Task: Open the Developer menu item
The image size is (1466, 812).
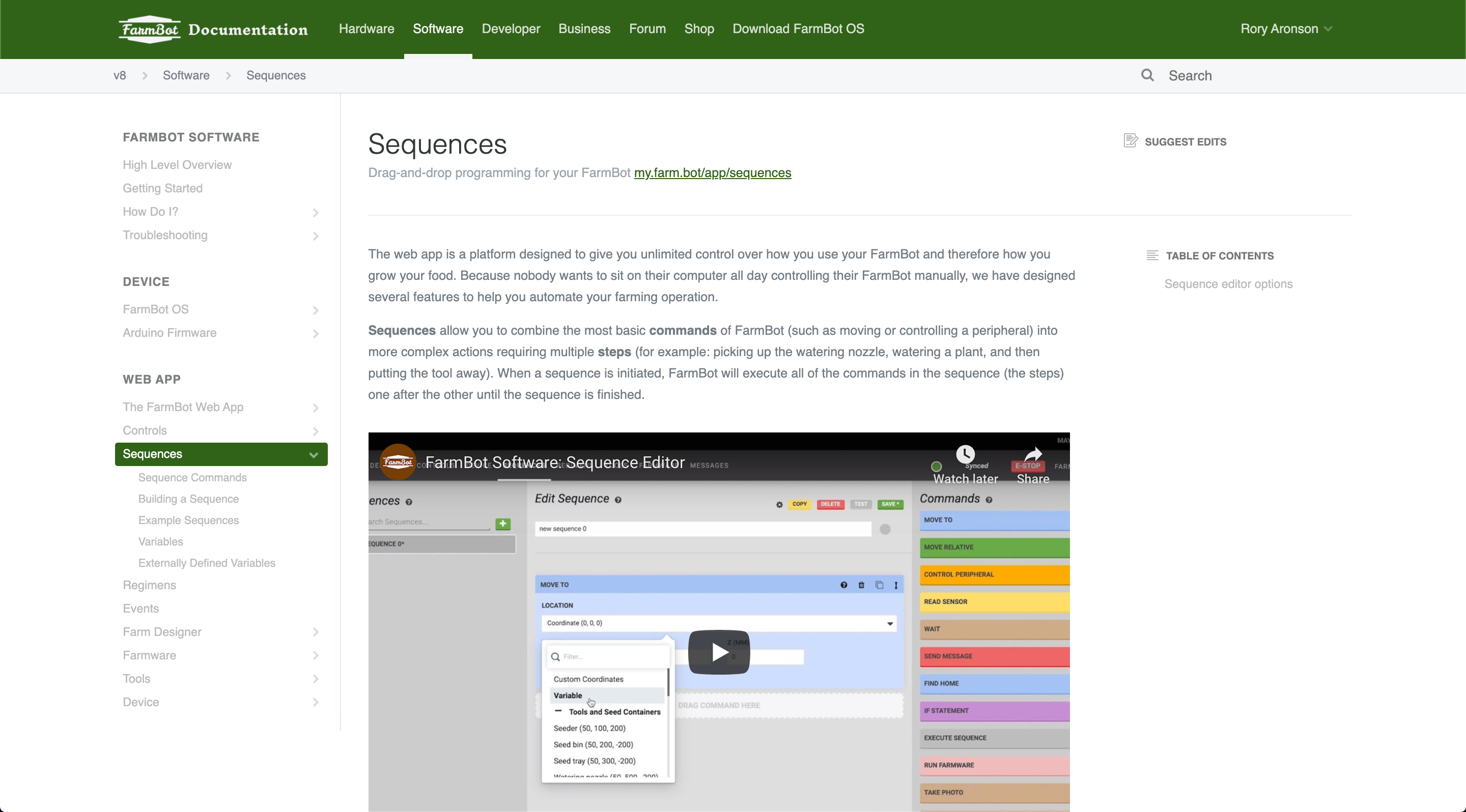Action: coord(511,28)
